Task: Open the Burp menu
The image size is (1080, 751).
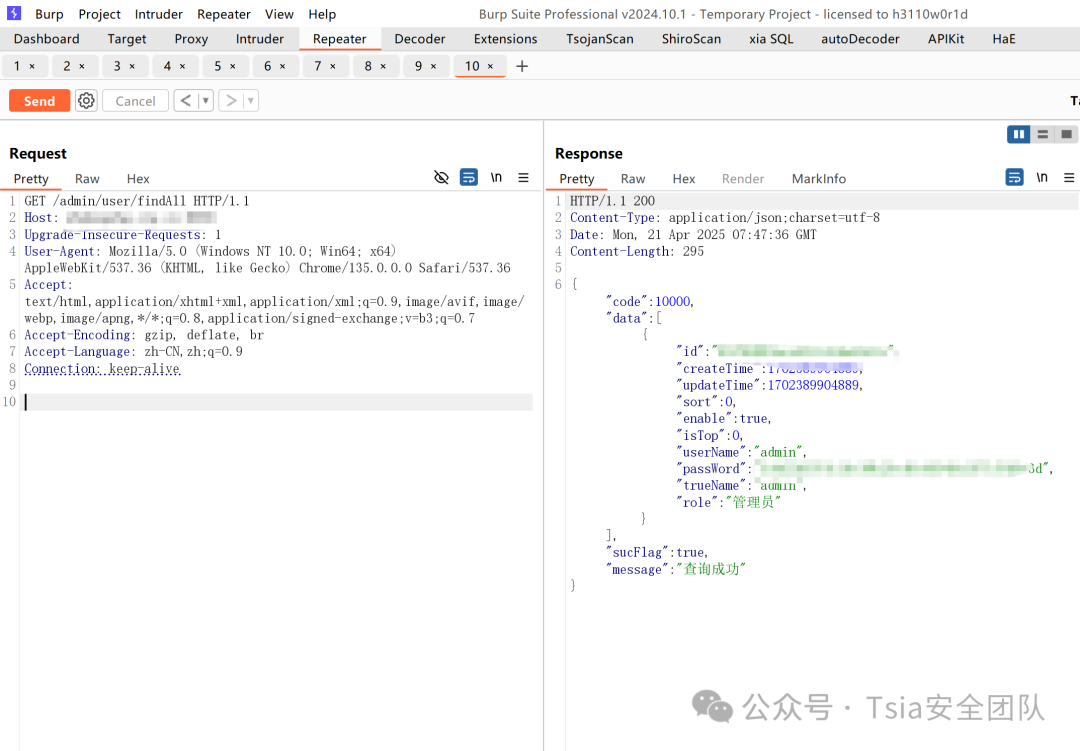Action: (x=49, y=14)
